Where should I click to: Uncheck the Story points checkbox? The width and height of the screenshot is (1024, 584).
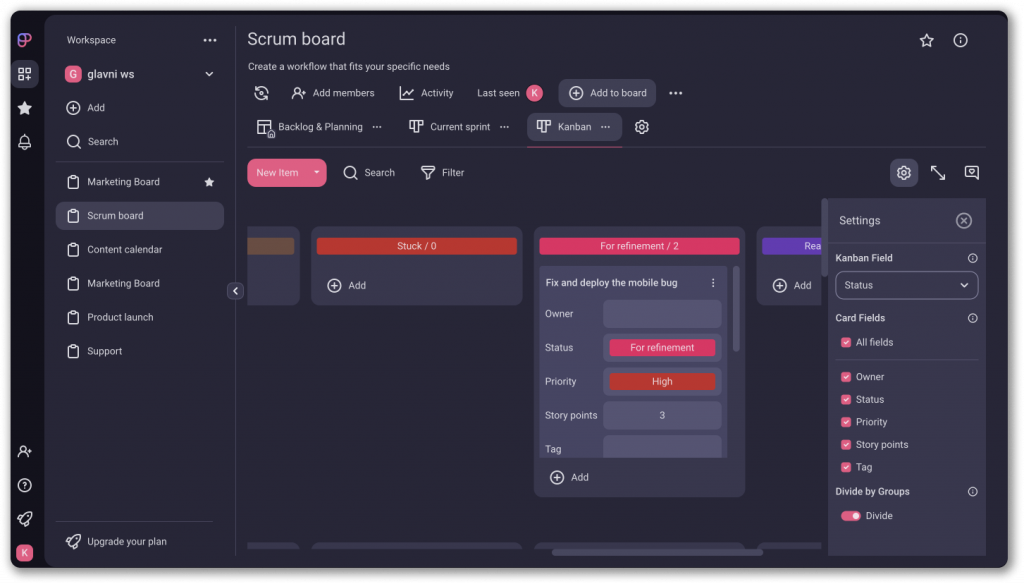click(846, 445)
